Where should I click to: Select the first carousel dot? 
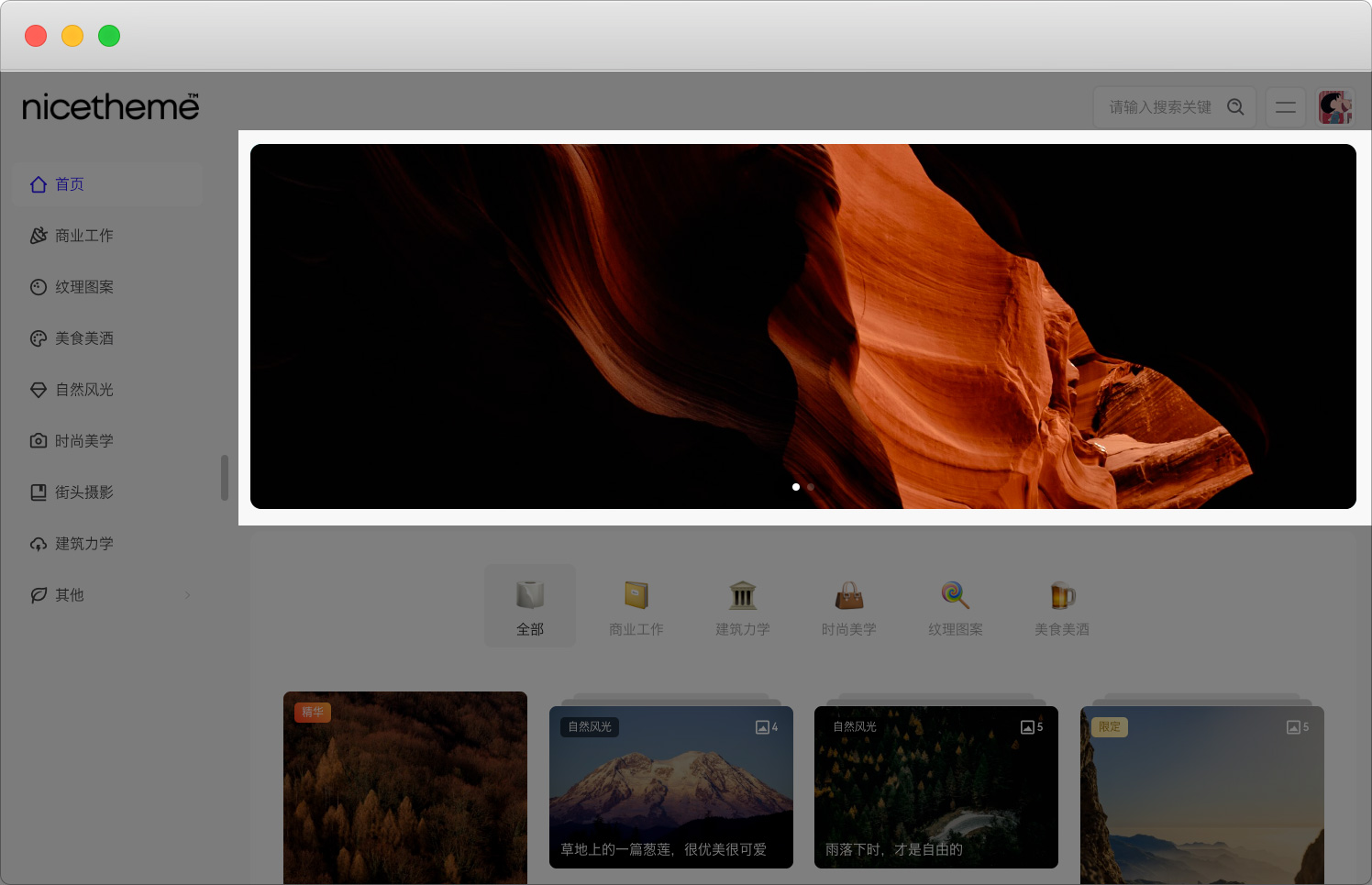pyautogui.click(x=796, y=487)
